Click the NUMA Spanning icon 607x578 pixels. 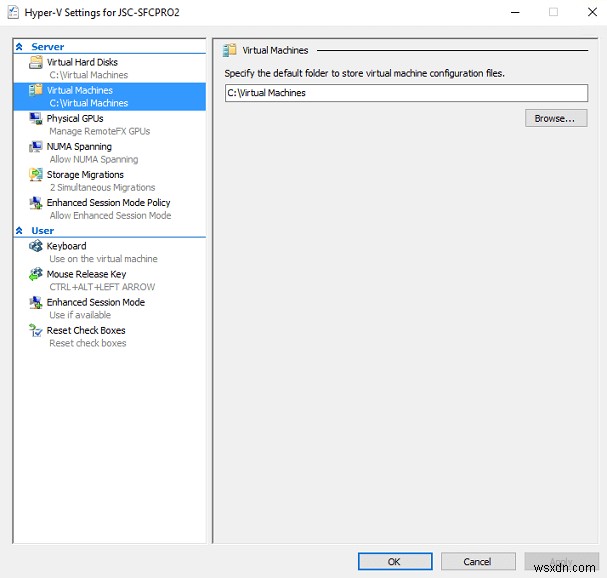[x=36, y=147]
